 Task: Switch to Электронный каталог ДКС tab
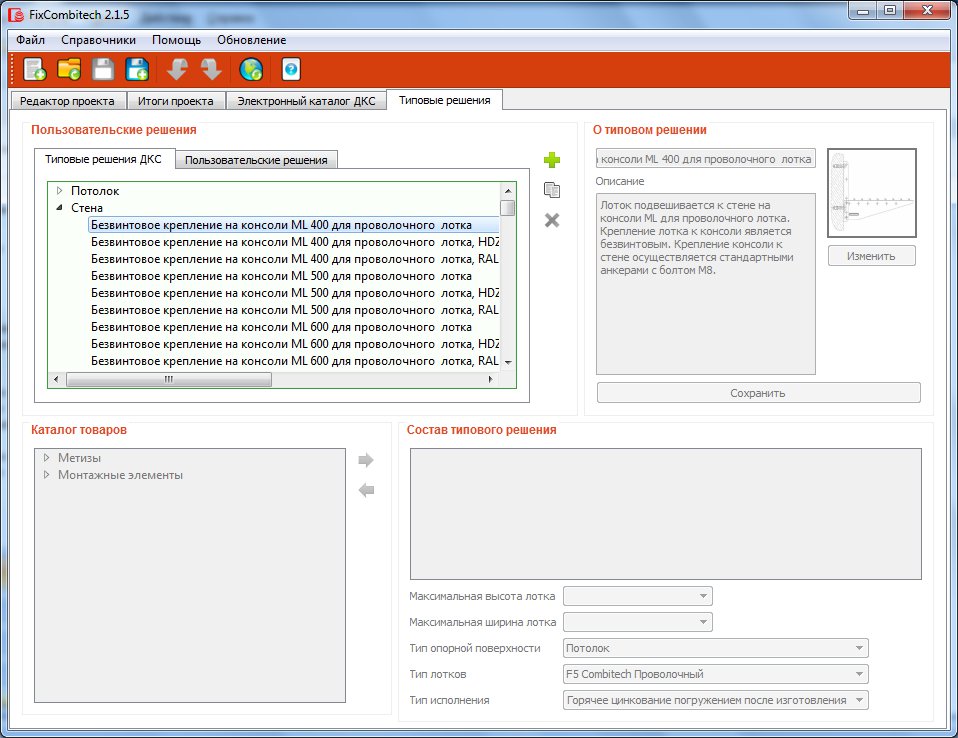tap(306, 101)
